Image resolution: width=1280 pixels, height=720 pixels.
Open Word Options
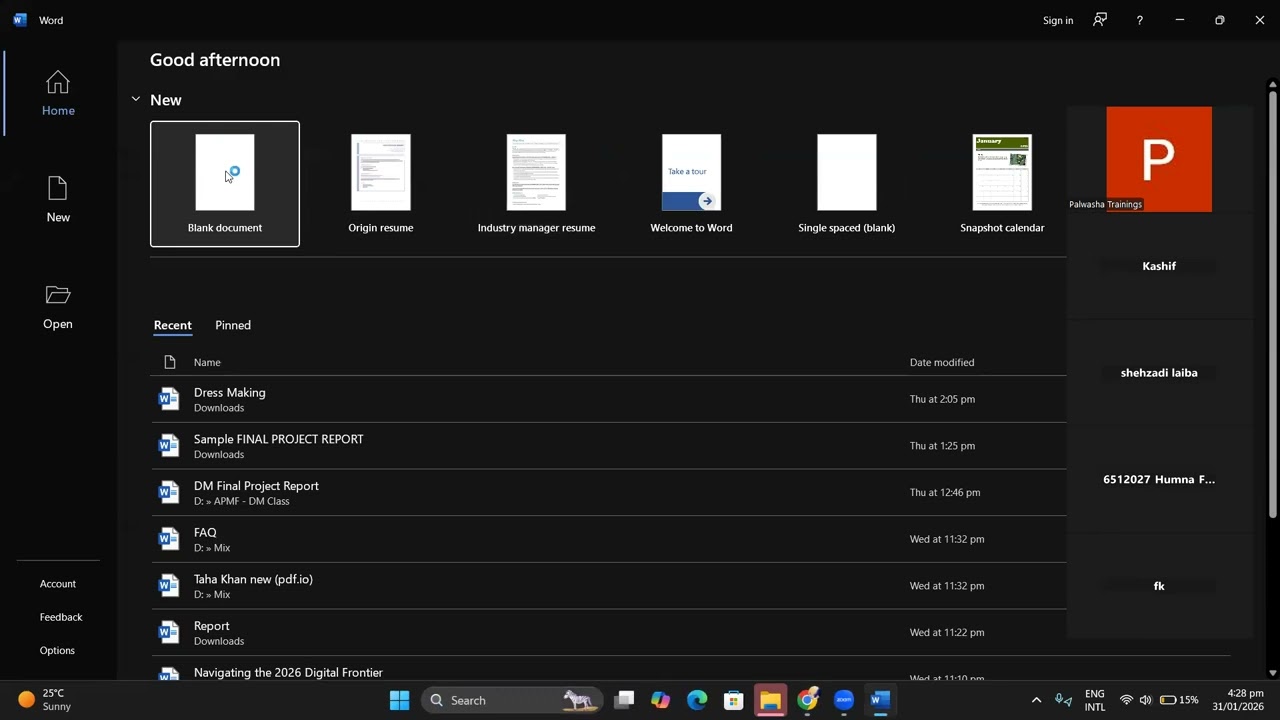(x=57, y=650)
